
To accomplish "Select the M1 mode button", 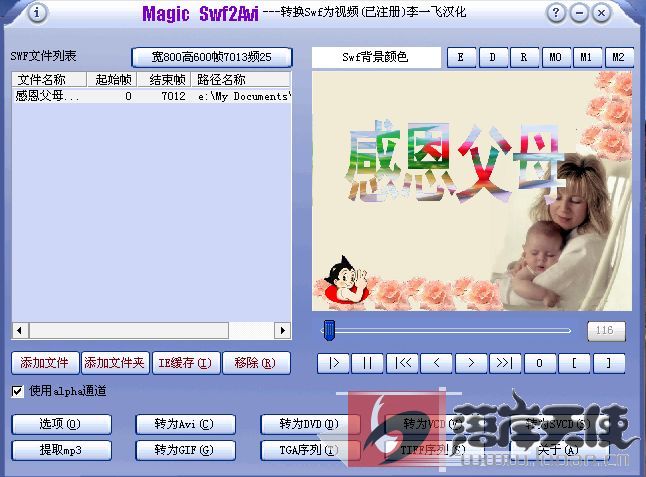I will (x=587, y=57).
